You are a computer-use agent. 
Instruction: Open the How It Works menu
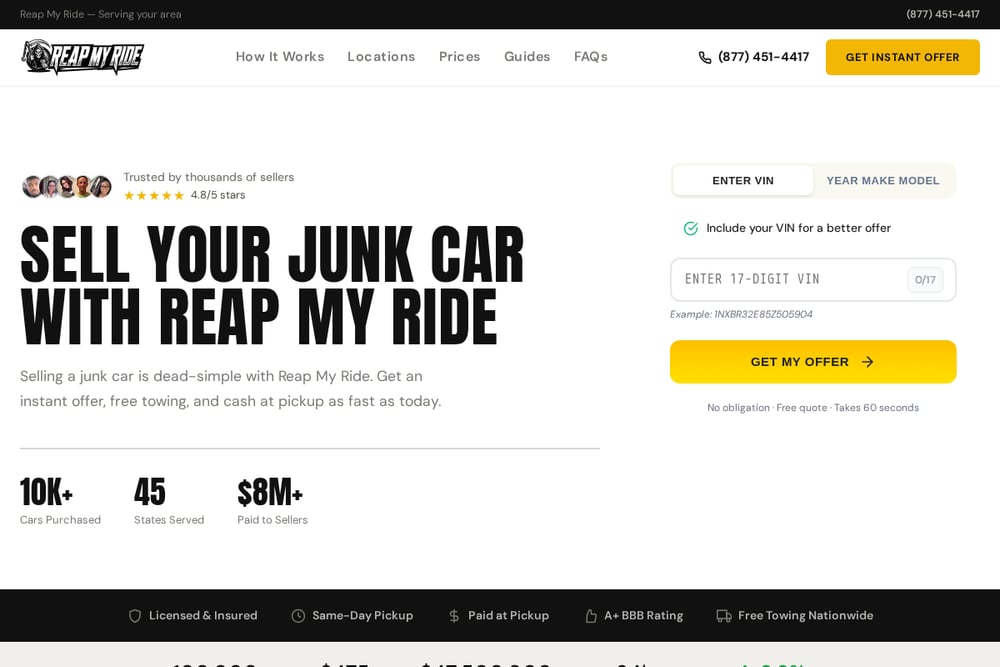point(280,57)
